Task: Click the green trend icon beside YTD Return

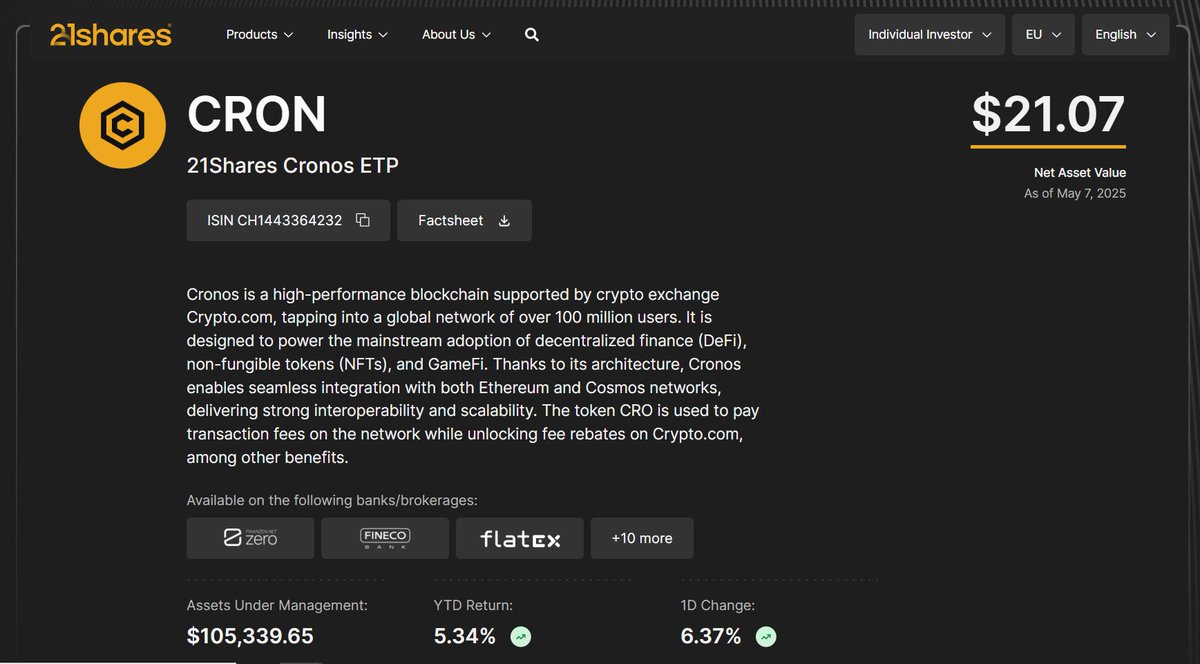Action: tap(520, 636)
